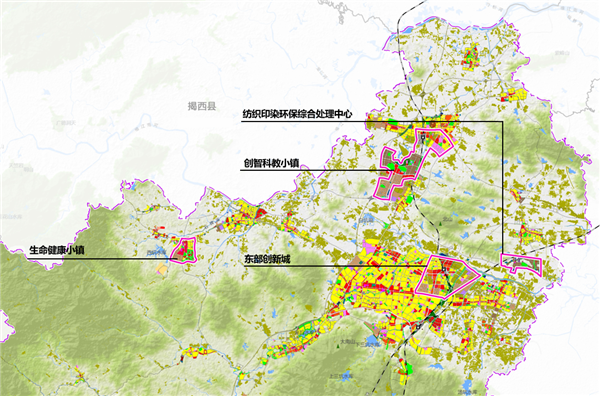Viewport: 600px width, 396px height.
Task: Click the peach block below 生命健康小镇 zone
Action: coord(162,270)
